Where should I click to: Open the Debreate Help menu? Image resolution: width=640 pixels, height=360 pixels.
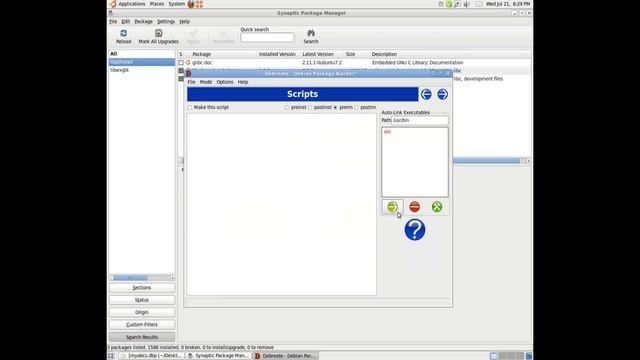click(x=243, y=82)
